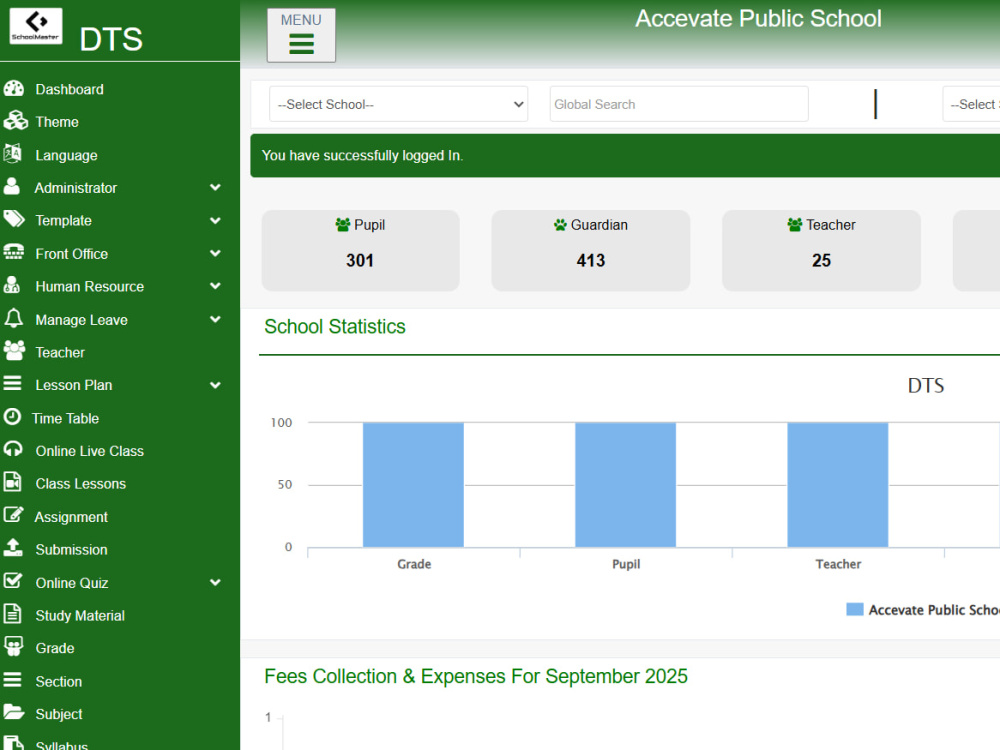The width and height of the screenshot is (1000, 750).
Task: Expand the Lesson Plan submenu chevron
Action: pos(216,385)
